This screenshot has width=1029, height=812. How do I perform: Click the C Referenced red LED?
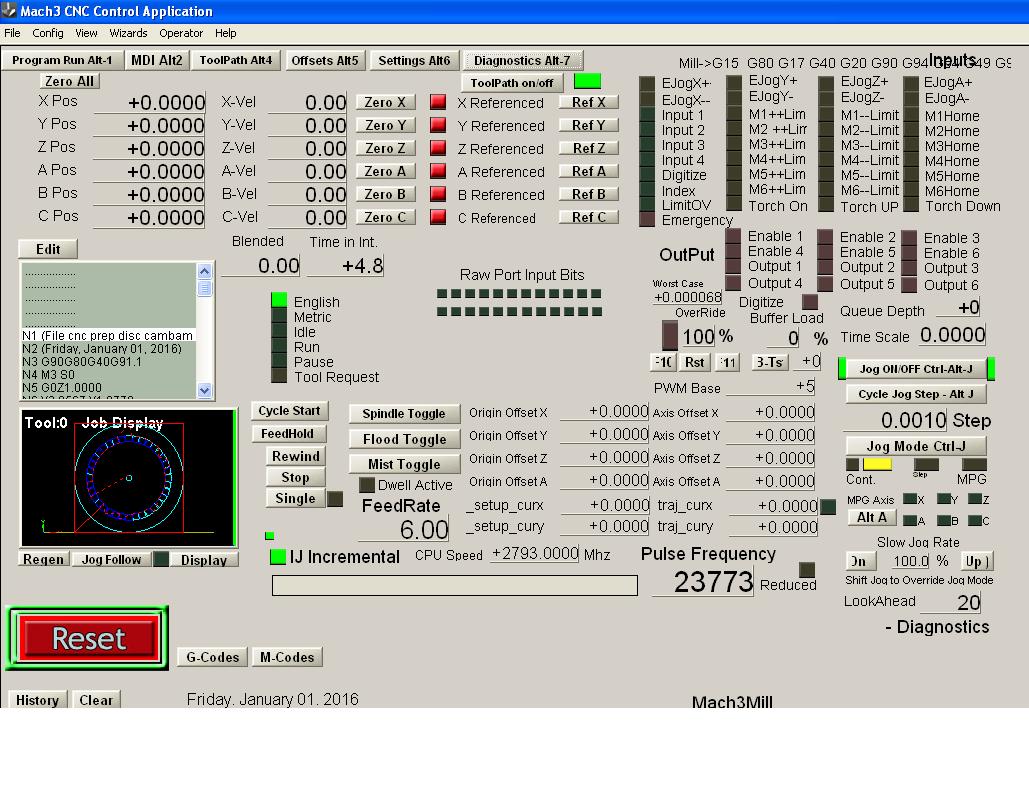pyautogui.click(x=438, y=217)
